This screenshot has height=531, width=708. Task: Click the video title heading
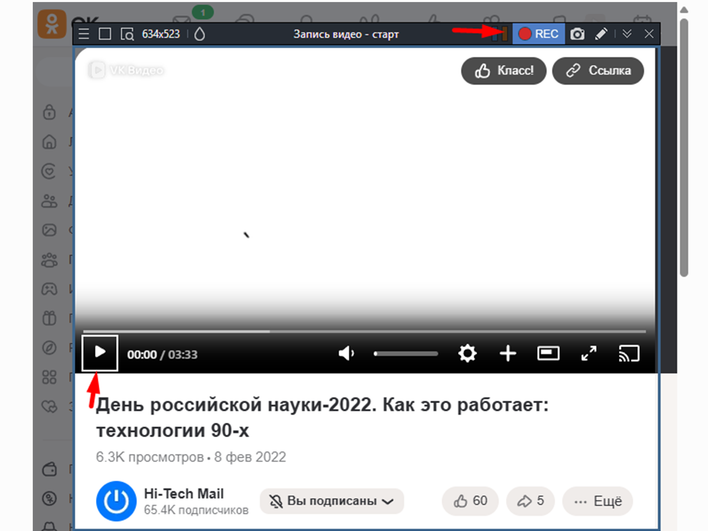point(322,417)
